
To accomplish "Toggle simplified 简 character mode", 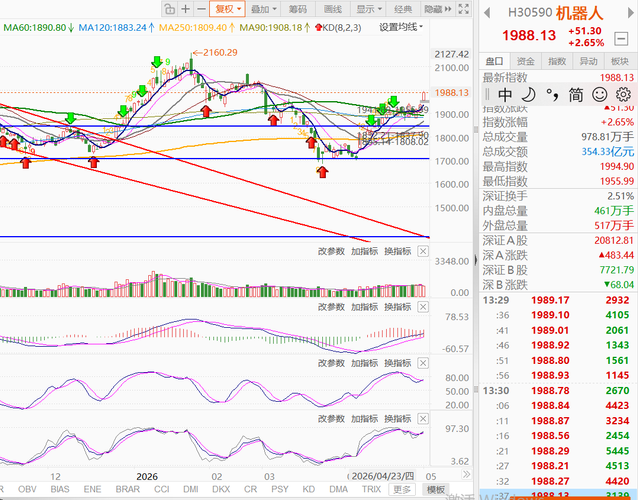I will tap(575, 95).
